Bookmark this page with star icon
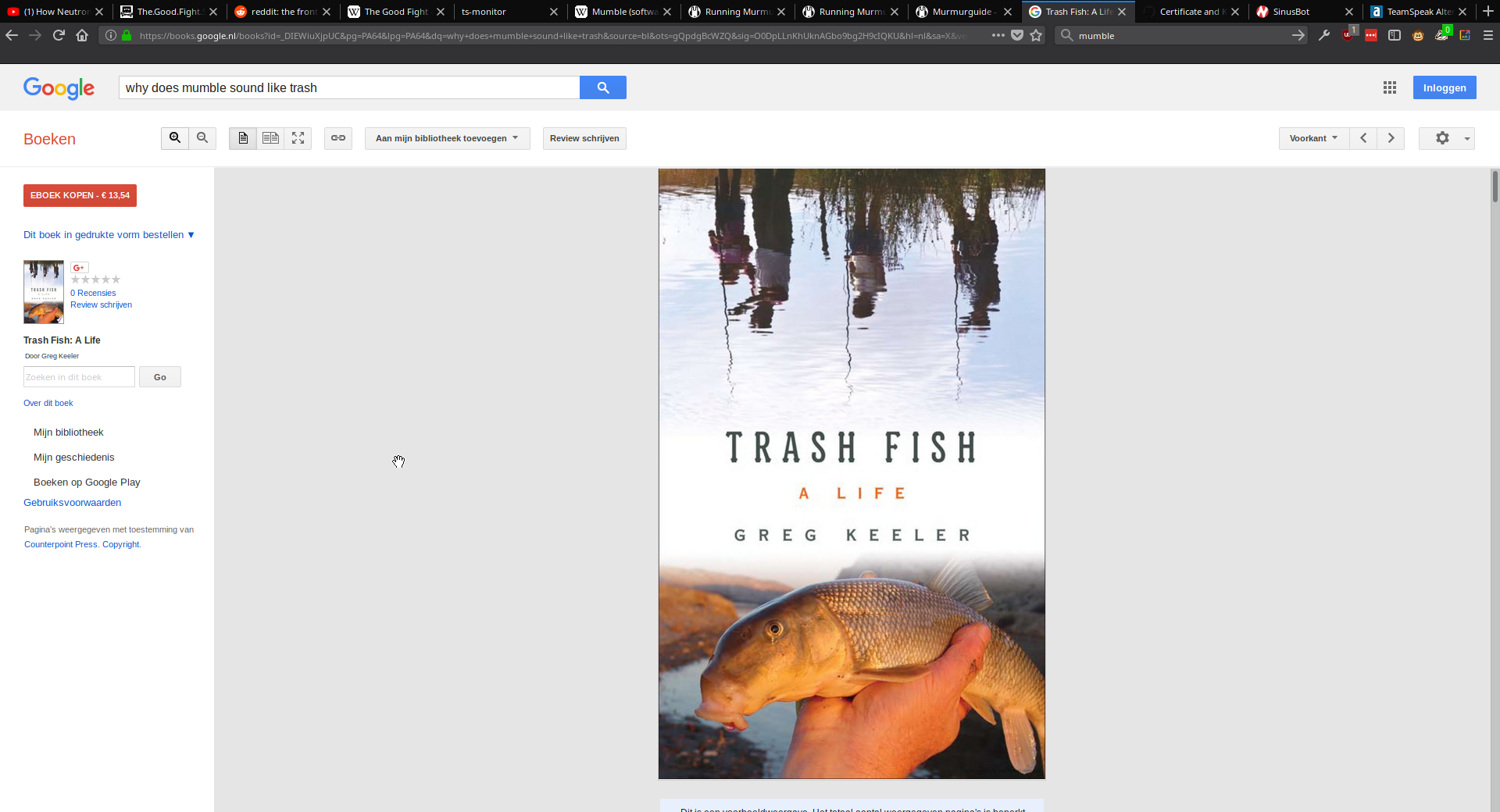This screenshot has height=812, width=1500. 1036,35
